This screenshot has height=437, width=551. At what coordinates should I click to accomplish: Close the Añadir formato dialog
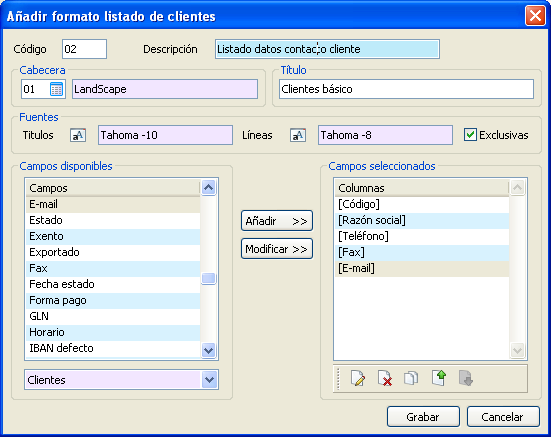[x=535, y=16]
